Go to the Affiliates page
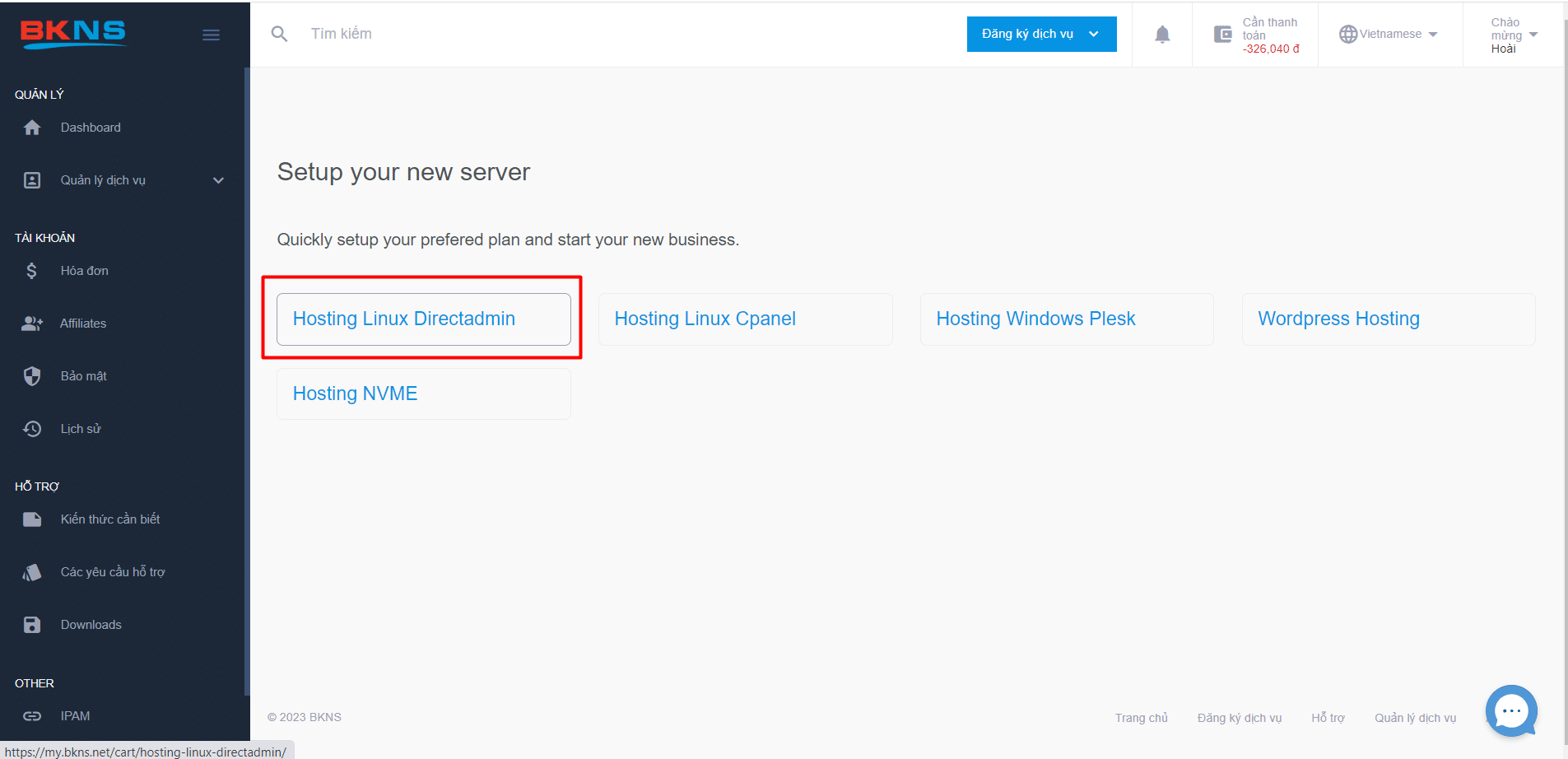Image resolution: width=1568 pixels, height=759 pixels. (x=83, y=324)
